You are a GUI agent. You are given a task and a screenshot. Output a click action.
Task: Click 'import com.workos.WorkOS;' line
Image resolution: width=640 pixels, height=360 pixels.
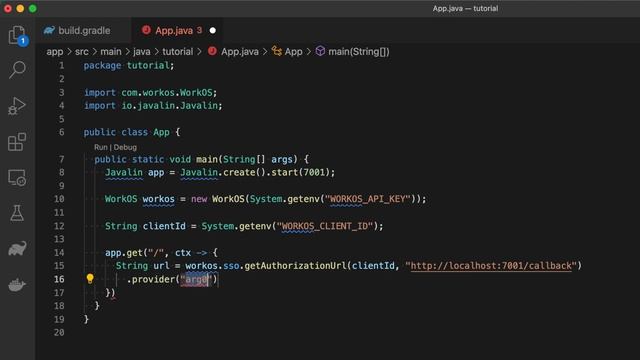tap(150, 93)
